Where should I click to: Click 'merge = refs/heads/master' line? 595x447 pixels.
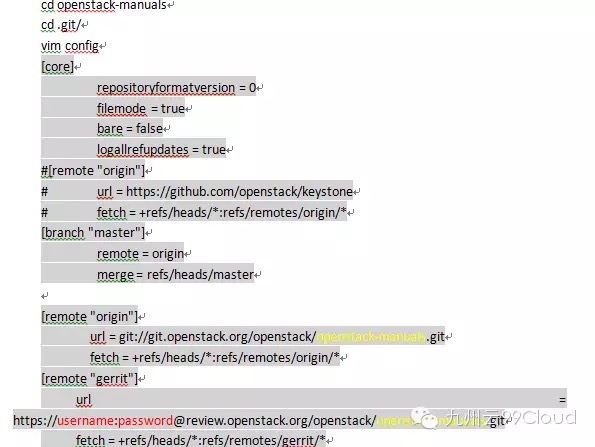click(175, 274)
